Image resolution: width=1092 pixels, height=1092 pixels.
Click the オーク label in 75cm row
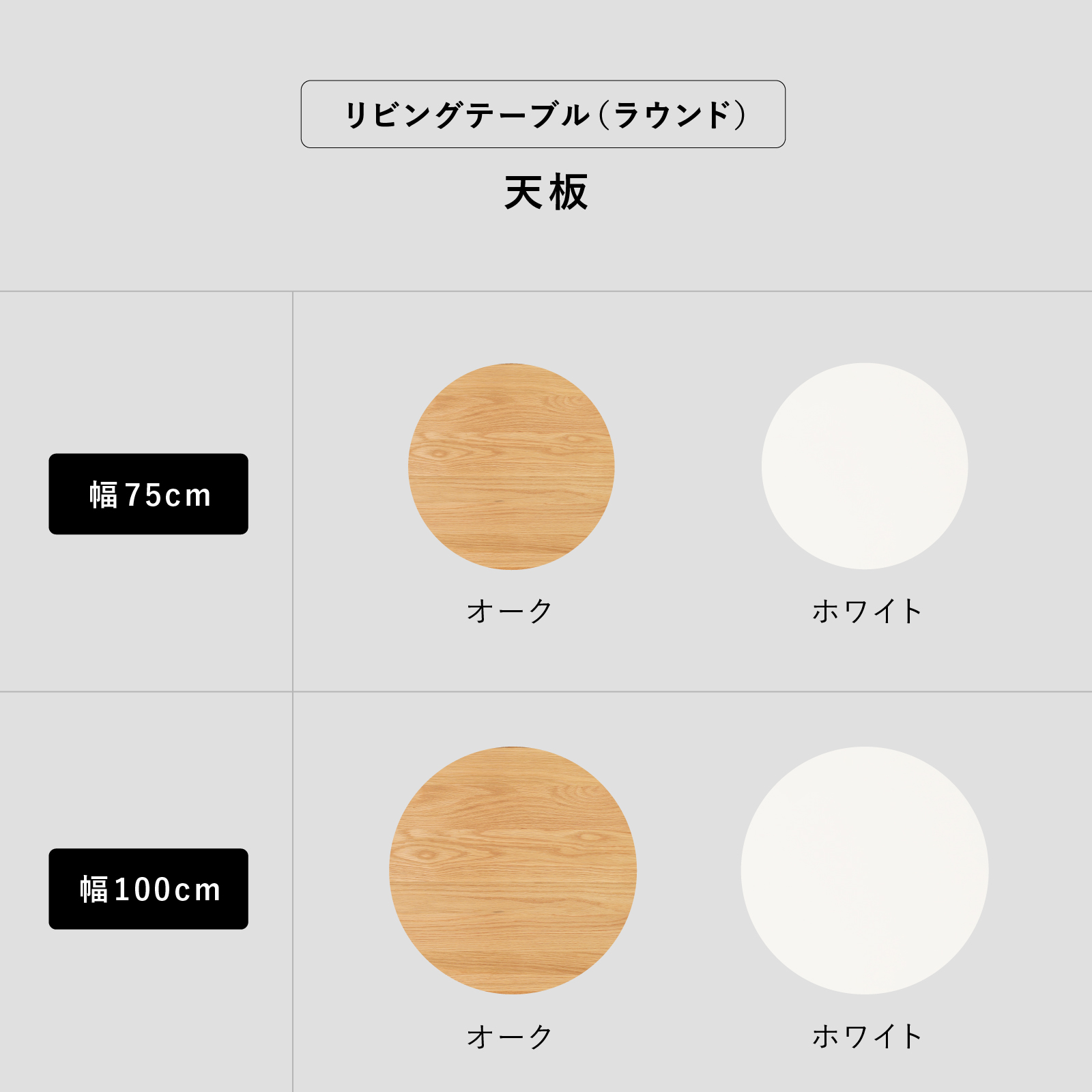(x=510, y=611)
